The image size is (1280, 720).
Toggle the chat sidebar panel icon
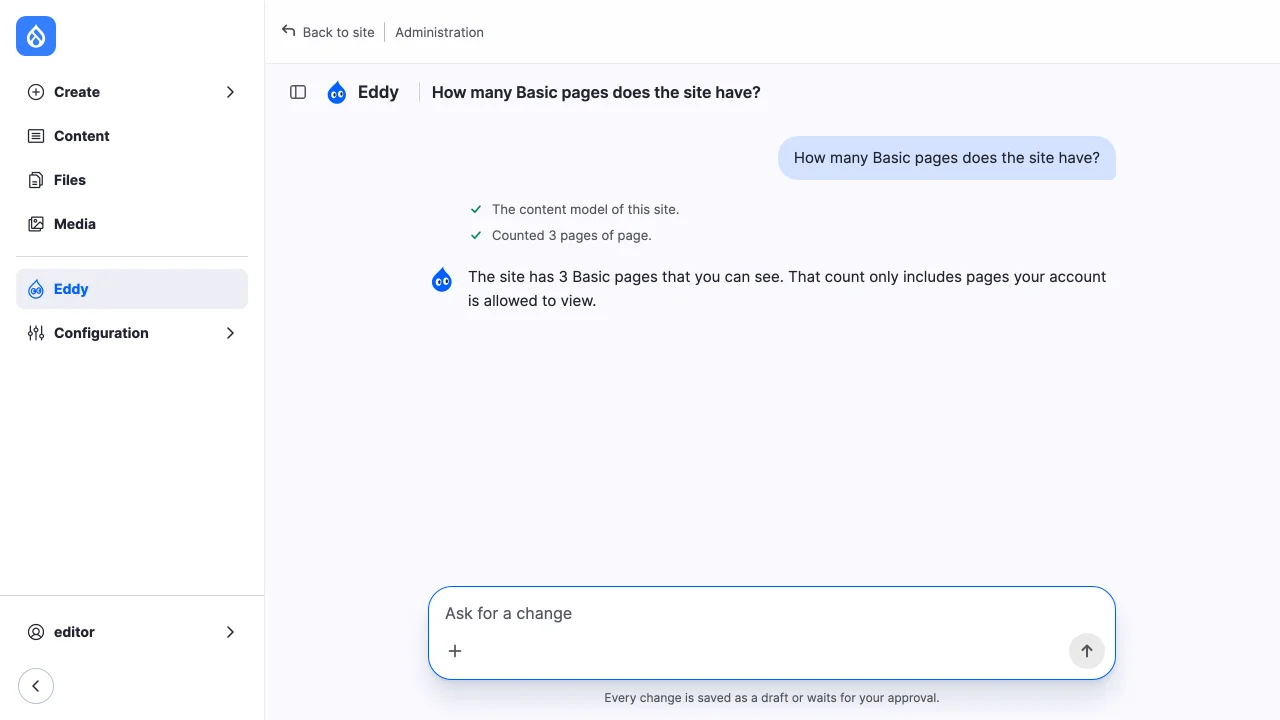click(298, 92)
